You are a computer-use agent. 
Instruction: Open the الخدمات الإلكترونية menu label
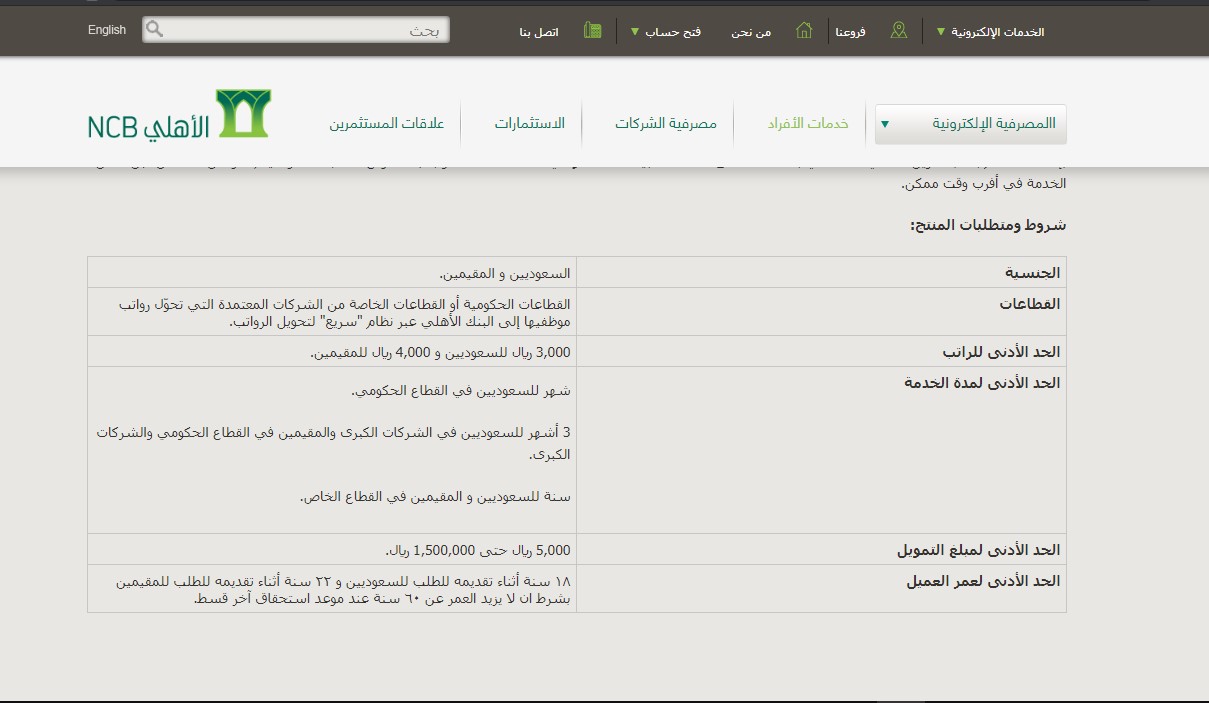tap(997, 32)
